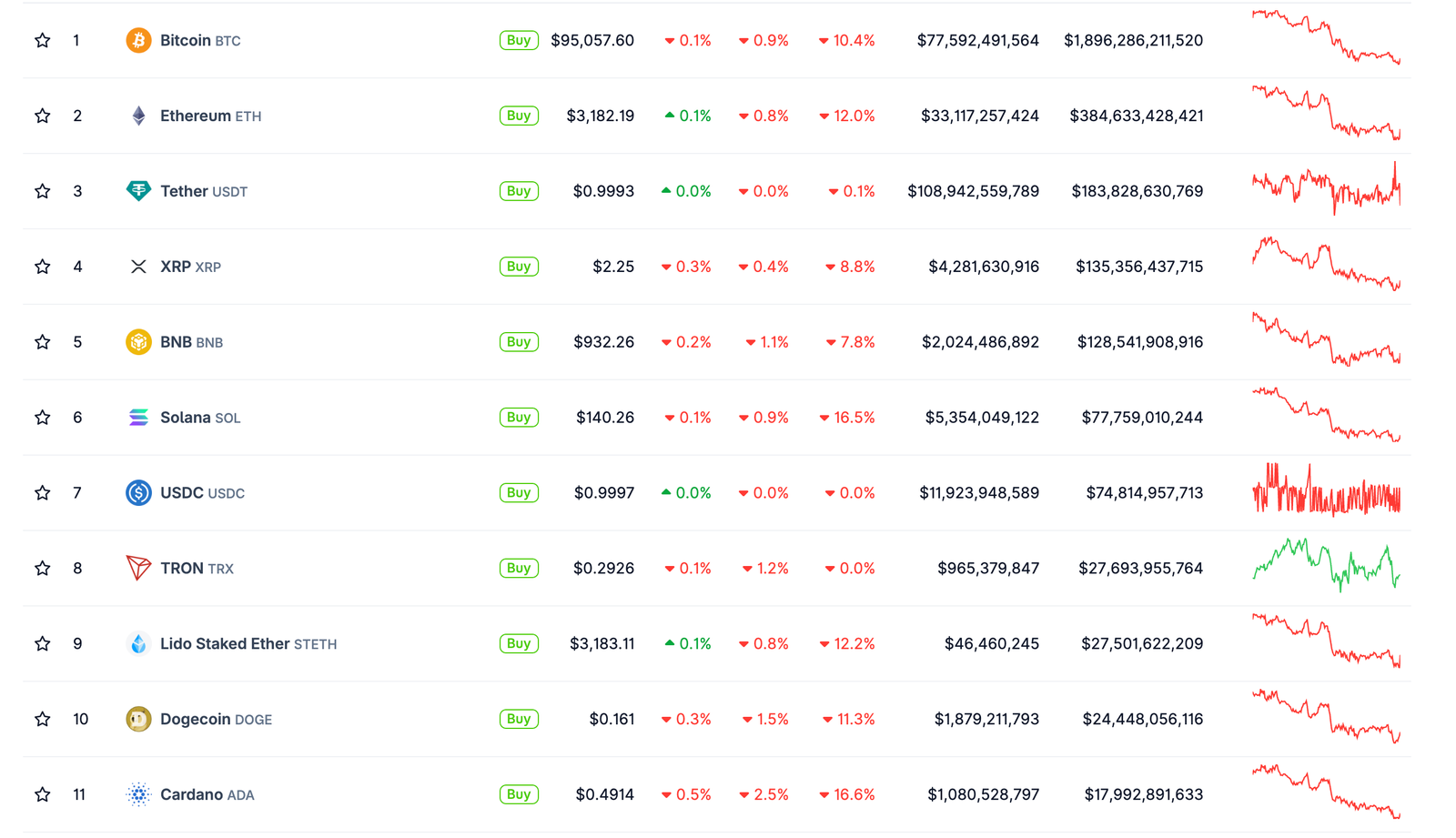
Task: Select the Dogecoin DOGE logo
Action: 137,719
